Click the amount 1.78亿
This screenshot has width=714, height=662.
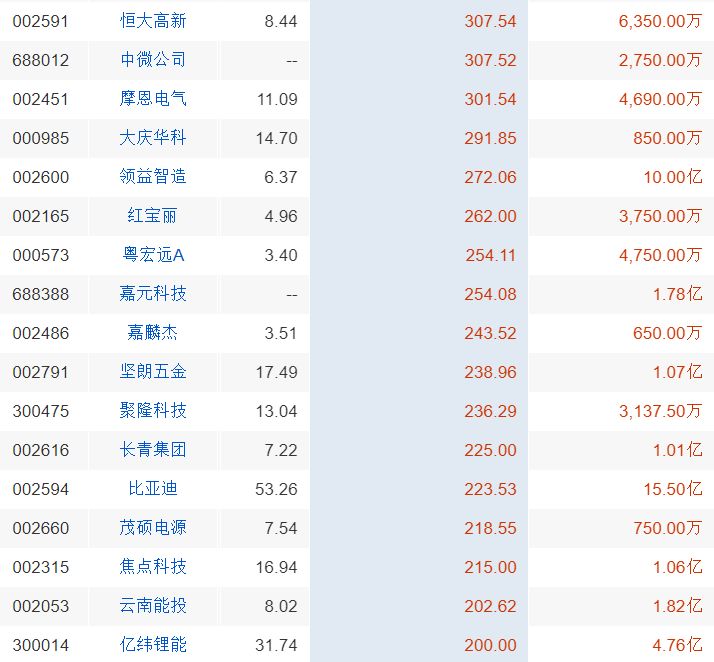pos(677,295)
